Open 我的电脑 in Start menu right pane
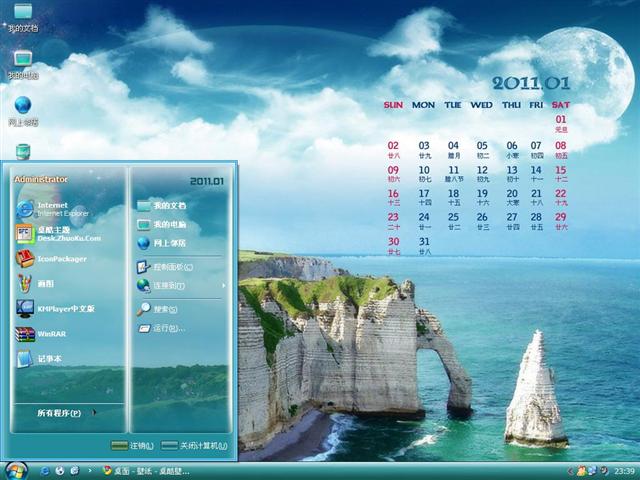640x480 pixels. click(162, 224)
